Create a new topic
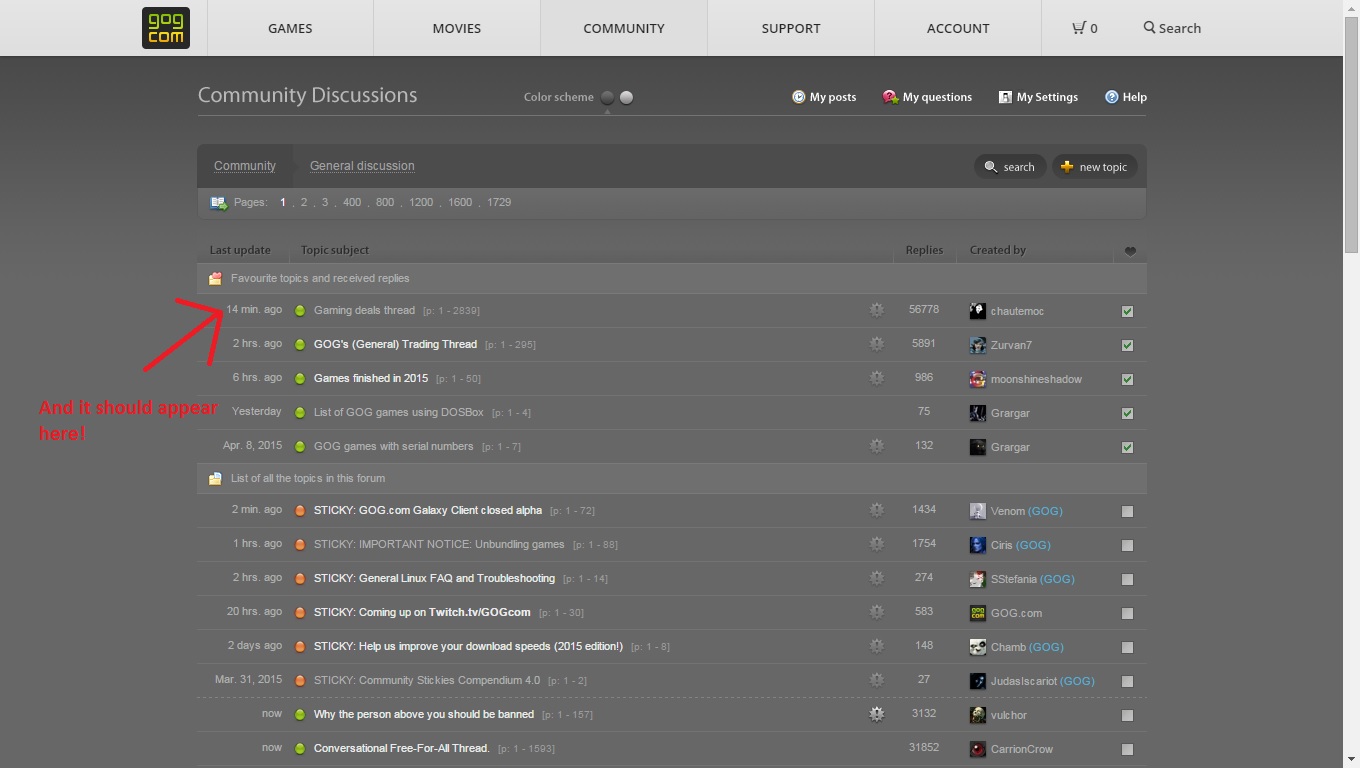Viewport: 1360px width, 768px height. pyautogui.click(x=1094, y=167)
